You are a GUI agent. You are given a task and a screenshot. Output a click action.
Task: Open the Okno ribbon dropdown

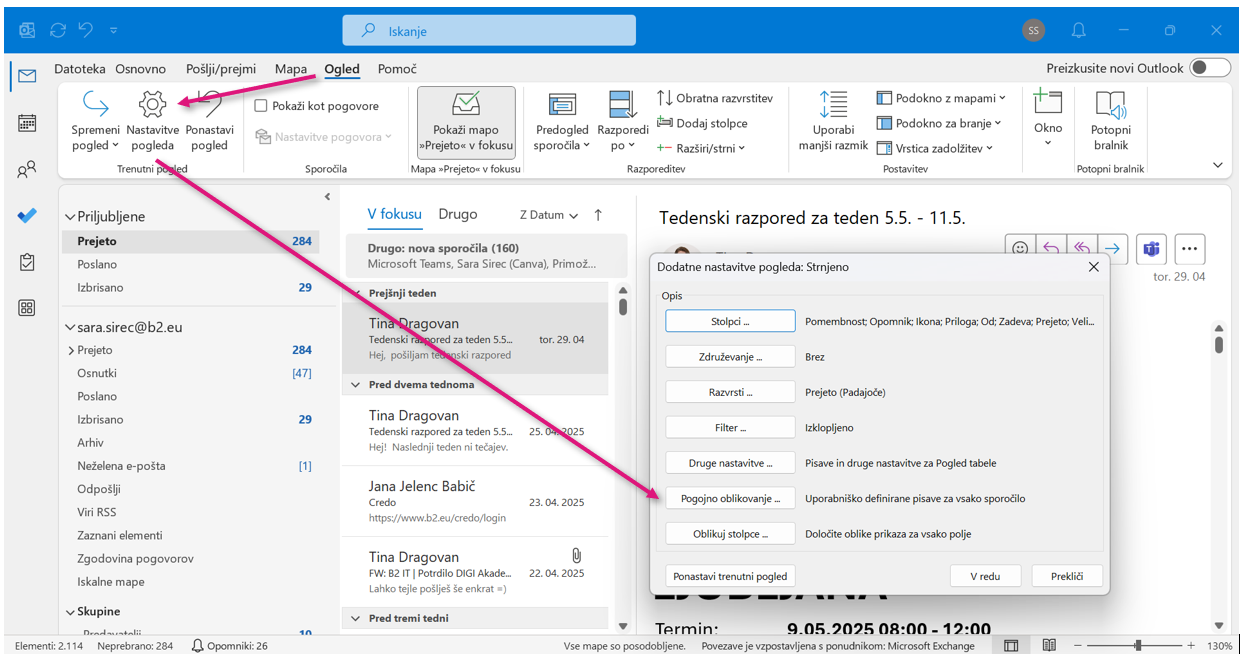1048,118
